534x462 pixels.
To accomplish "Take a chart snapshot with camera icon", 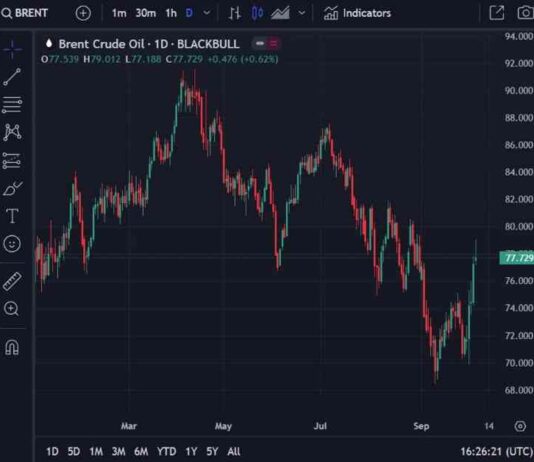I will tap(525, 13).
